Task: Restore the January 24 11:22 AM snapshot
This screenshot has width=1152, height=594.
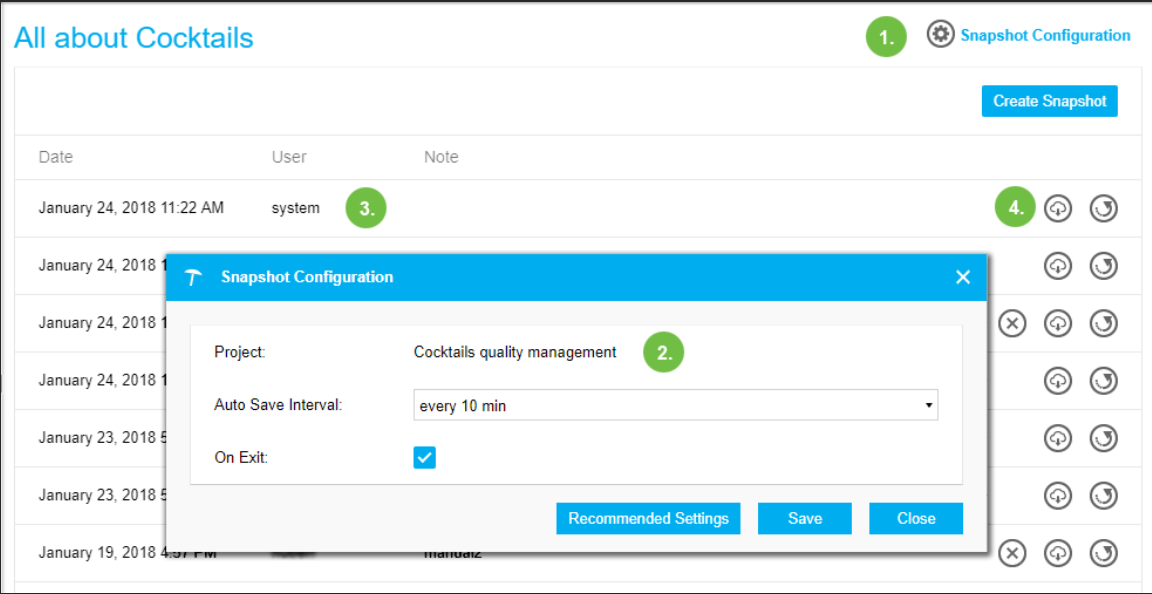Action: (1104, 207)
